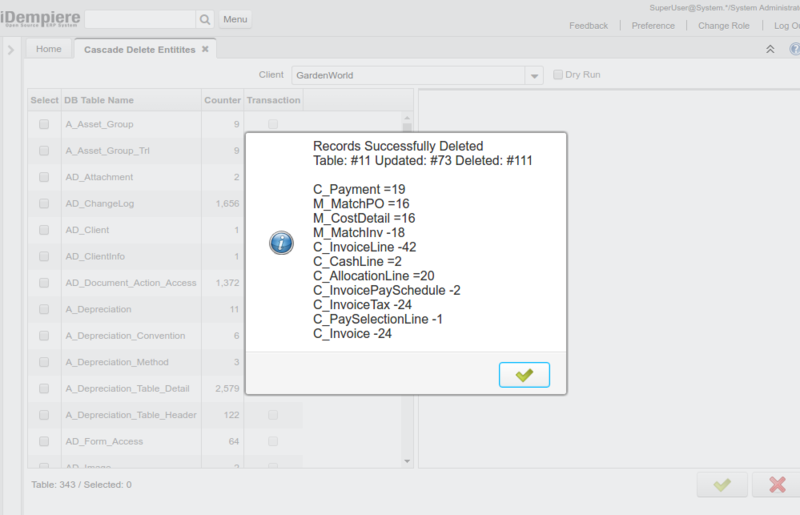Open the Menu button

tap(235, 19)
